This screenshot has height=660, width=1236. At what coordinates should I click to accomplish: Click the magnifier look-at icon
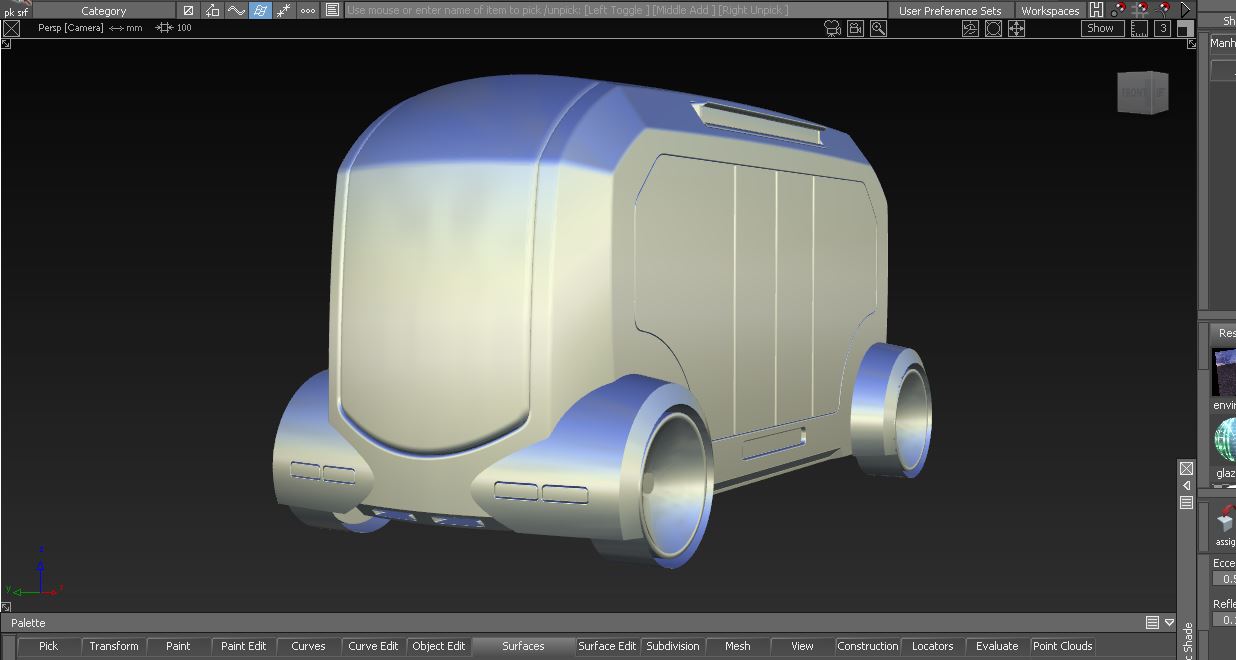coord(878,29)
